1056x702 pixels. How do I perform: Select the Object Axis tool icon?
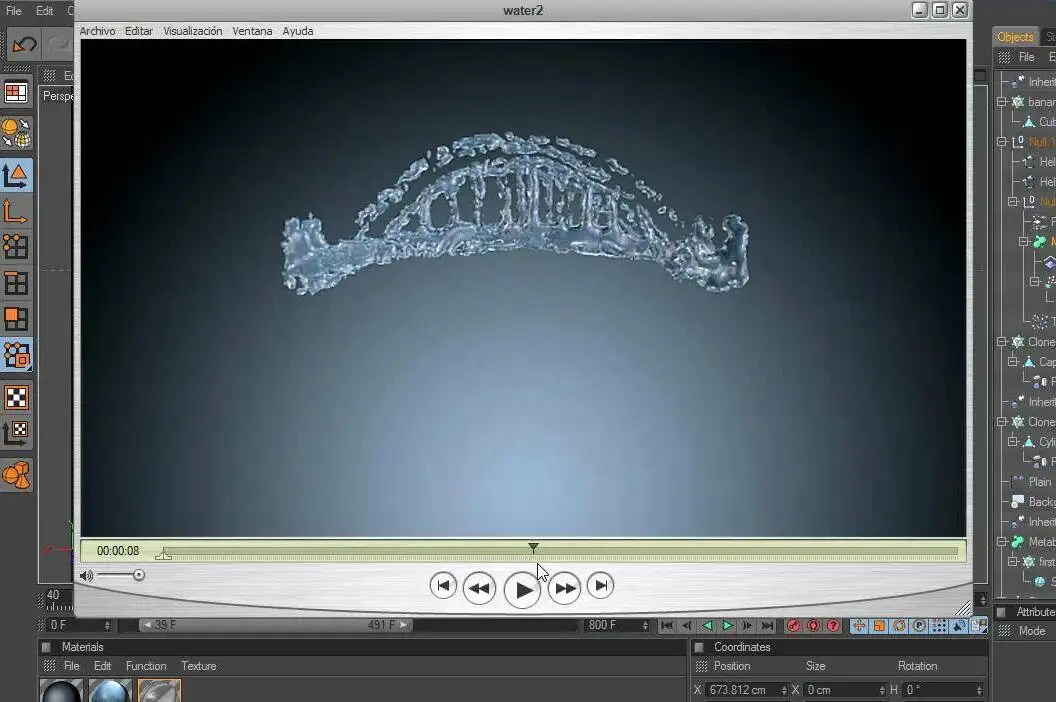(15, 212)
